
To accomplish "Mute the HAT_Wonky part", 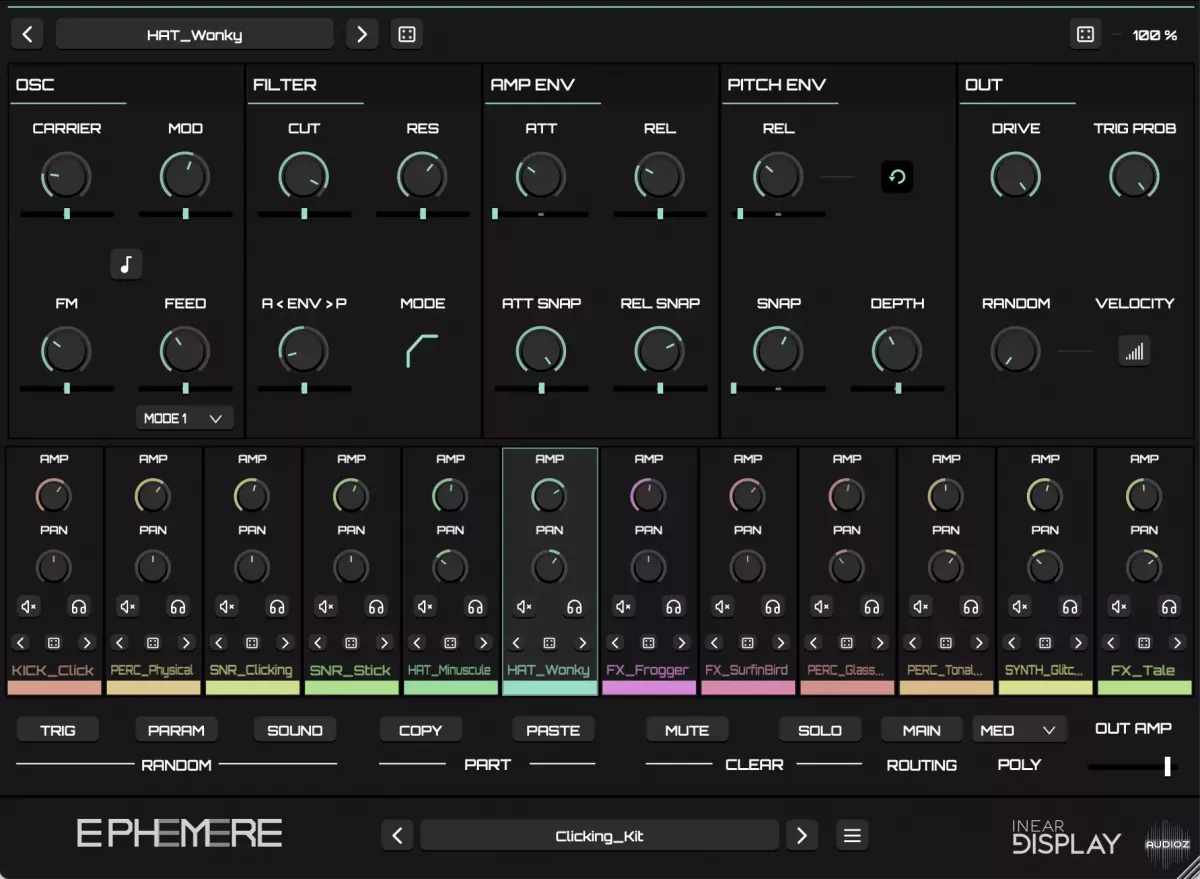I will click(x=524, y=606).
